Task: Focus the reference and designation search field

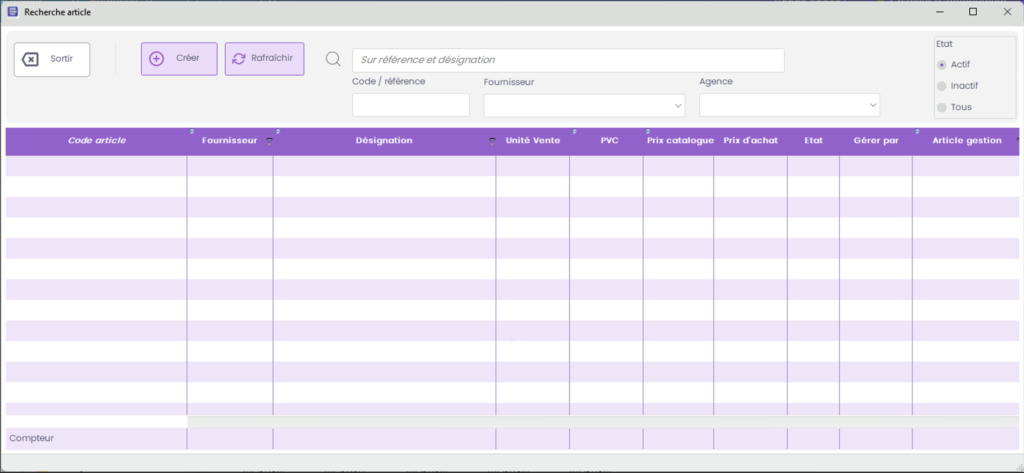Action: click(568, 60)
